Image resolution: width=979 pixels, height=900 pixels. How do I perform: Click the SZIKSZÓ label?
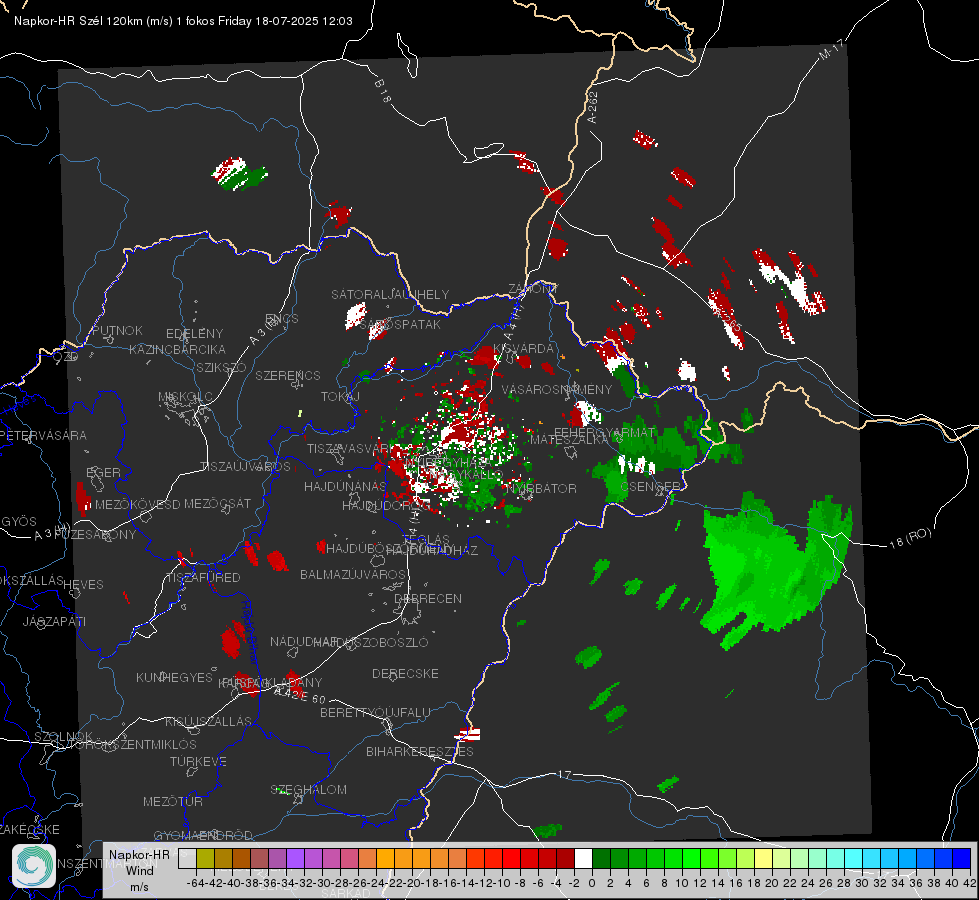click(x=221, y=367)
